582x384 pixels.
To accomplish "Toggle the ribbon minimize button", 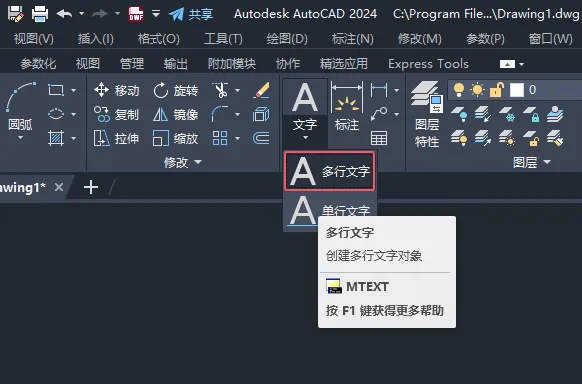I will 507,64.
